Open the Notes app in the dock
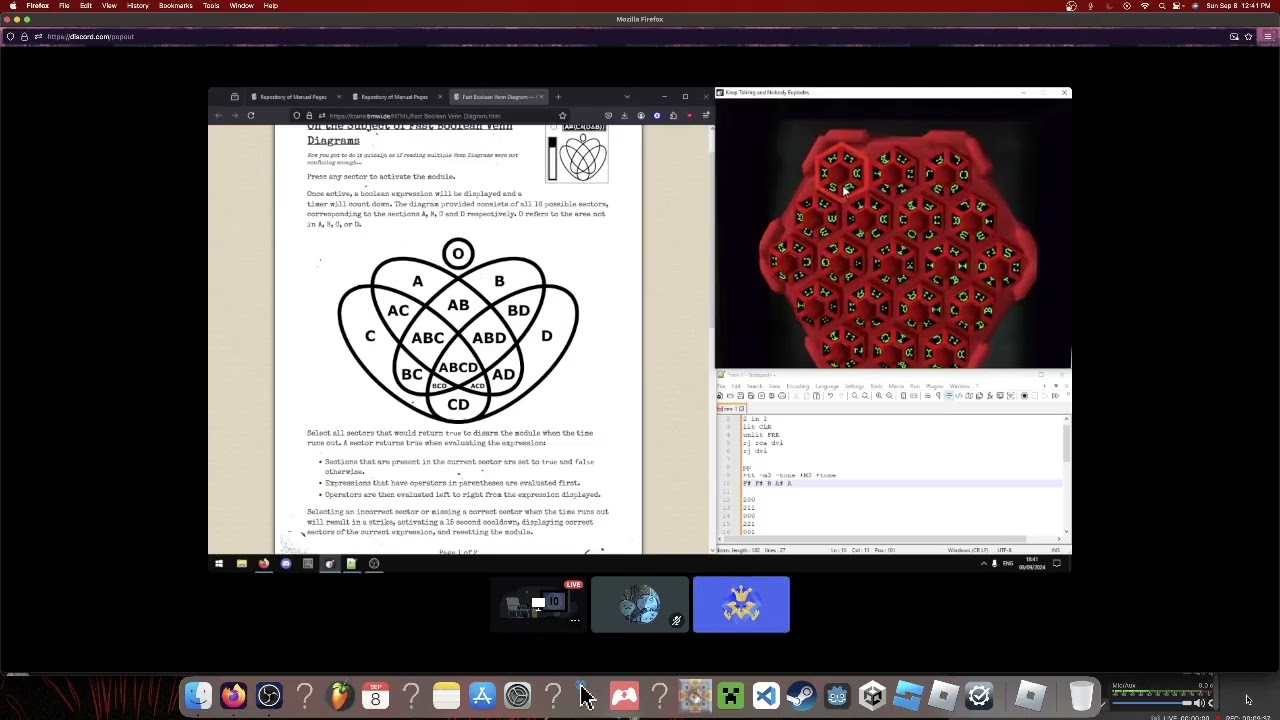Image resolution: width=1280 pixels, height=720 pixels. point(446,695)
